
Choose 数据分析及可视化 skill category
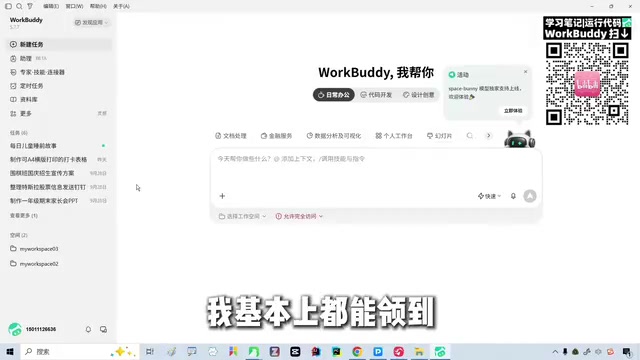click(x=334, y=136)
